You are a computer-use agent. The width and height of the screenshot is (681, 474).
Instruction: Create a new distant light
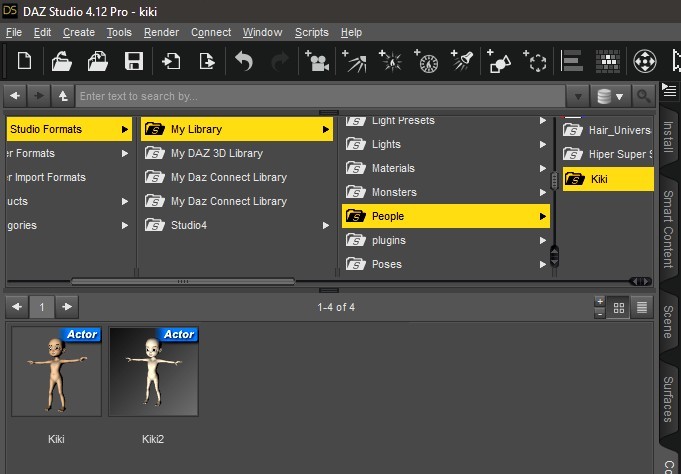[x=354, y=61]
